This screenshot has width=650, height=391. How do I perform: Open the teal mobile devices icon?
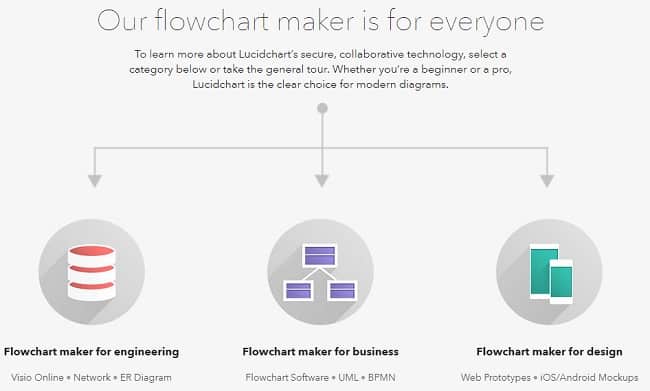[x=551, y=273]
